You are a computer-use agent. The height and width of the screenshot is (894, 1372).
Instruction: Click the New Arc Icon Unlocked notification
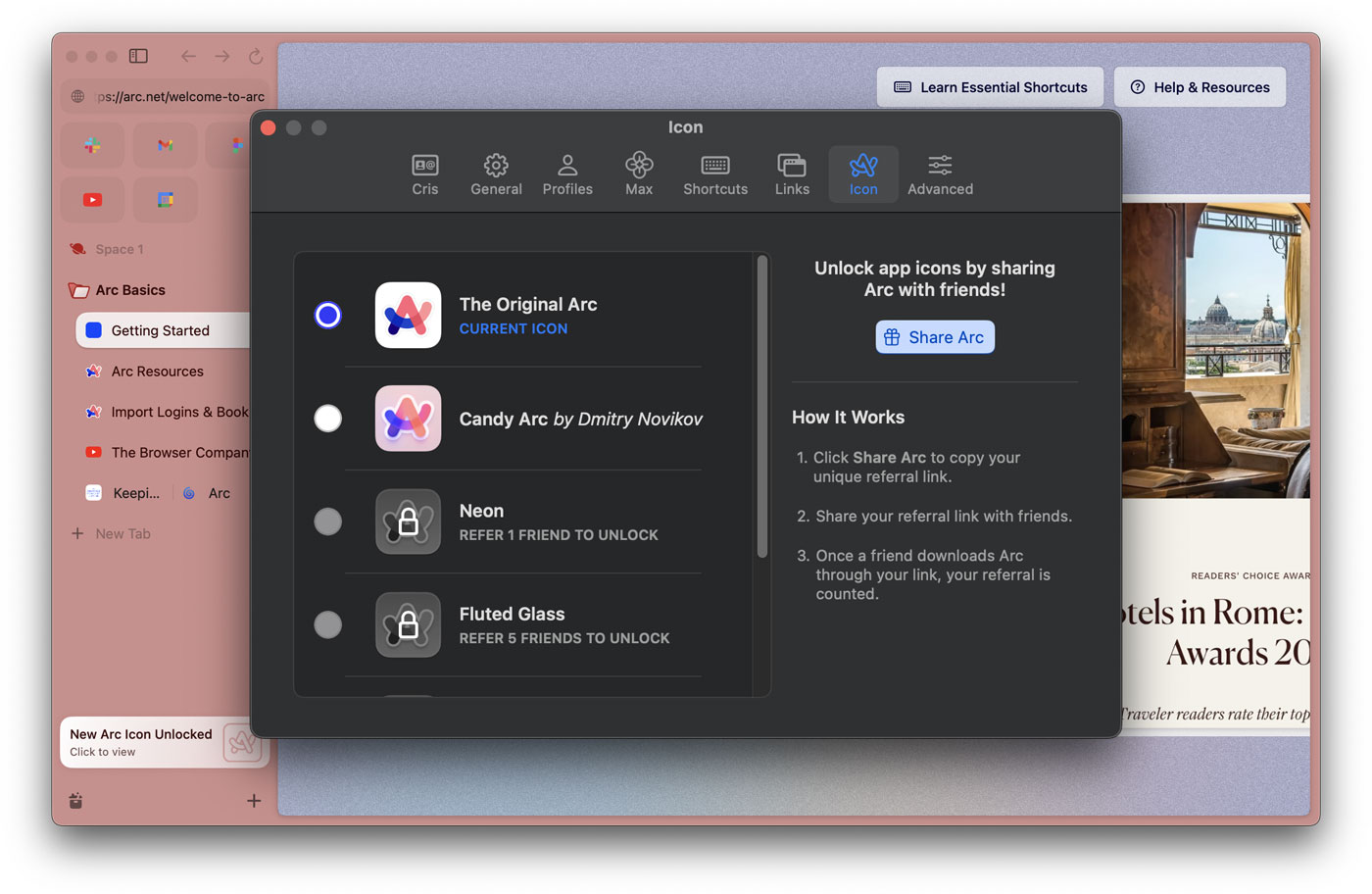[164, 742]
